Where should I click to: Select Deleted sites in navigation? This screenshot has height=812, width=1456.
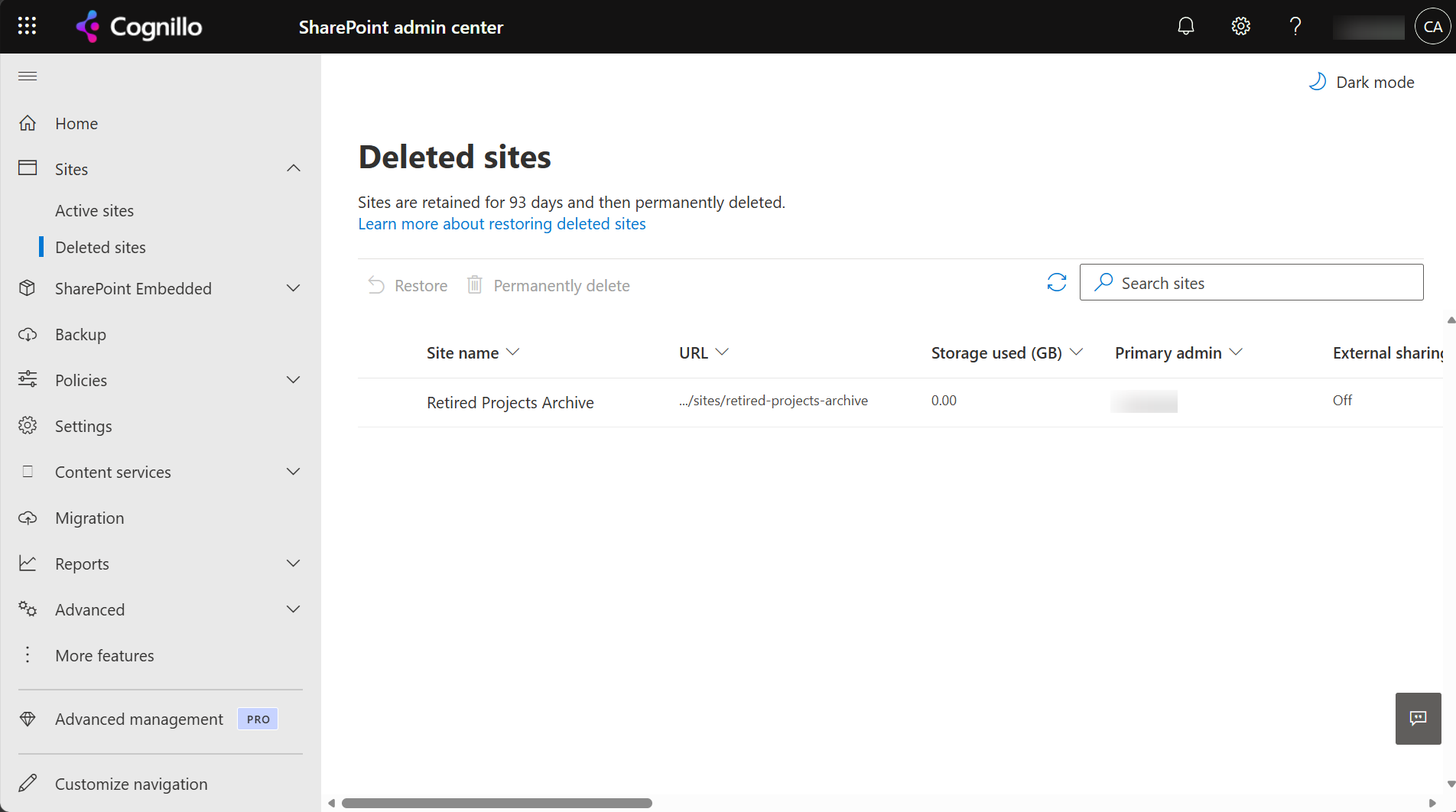(x=101, y=247)
